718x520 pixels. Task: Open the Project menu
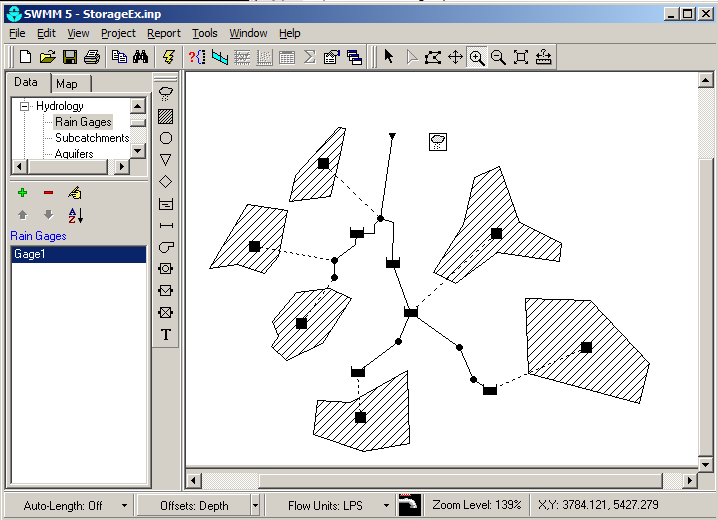coord(118,33)
